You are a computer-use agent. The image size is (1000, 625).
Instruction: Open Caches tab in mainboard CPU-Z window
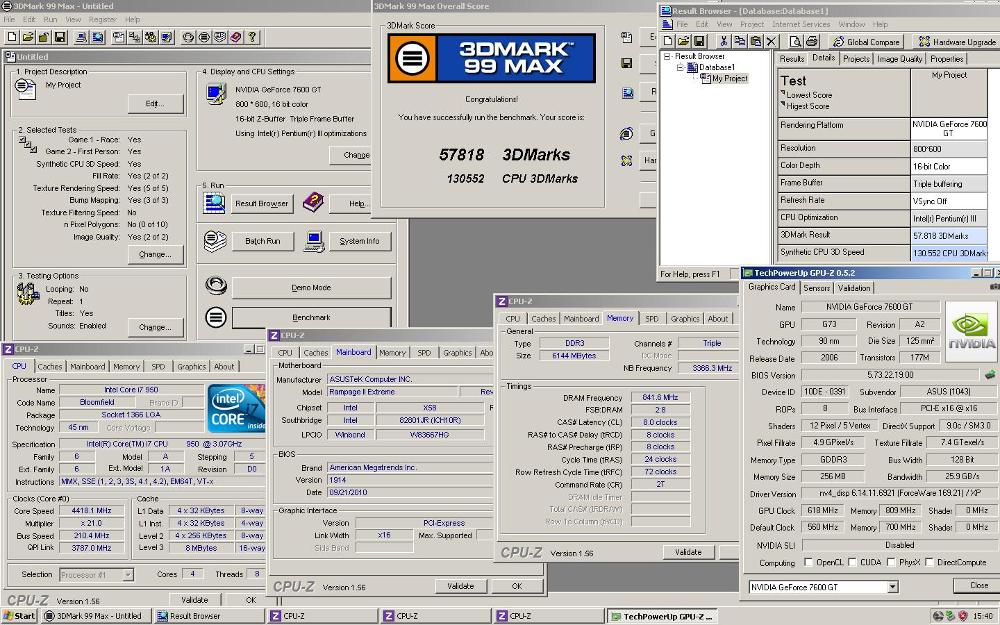coord(315,353)
